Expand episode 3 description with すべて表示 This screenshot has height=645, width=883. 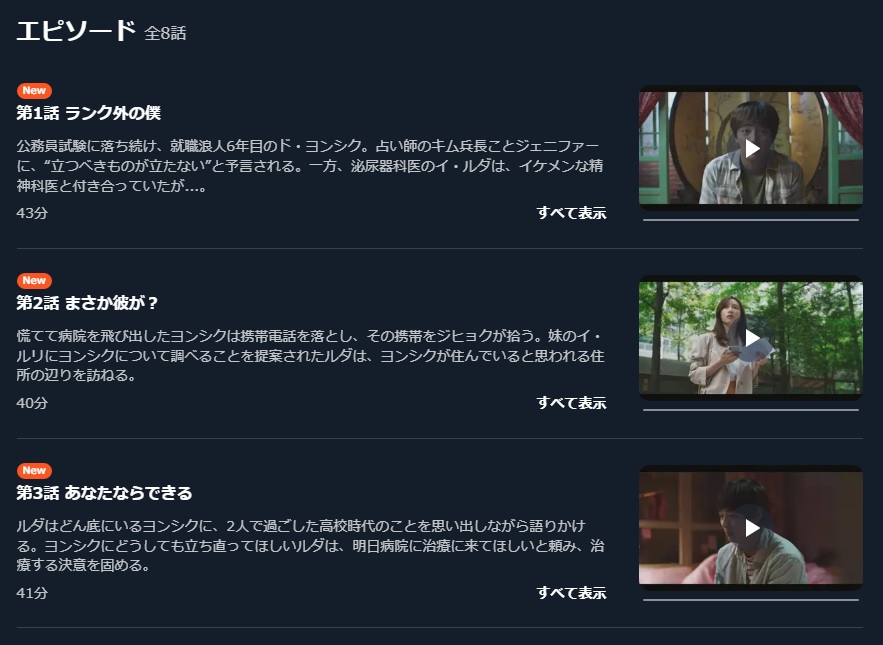pos(571,593)
